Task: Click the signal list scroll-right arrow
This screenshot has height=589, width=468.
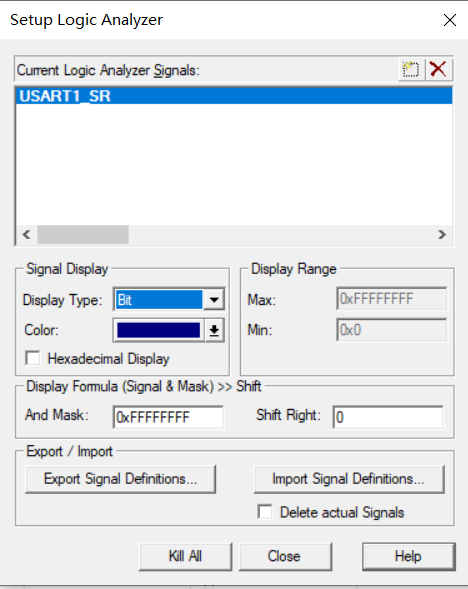Action: [442, 235]
